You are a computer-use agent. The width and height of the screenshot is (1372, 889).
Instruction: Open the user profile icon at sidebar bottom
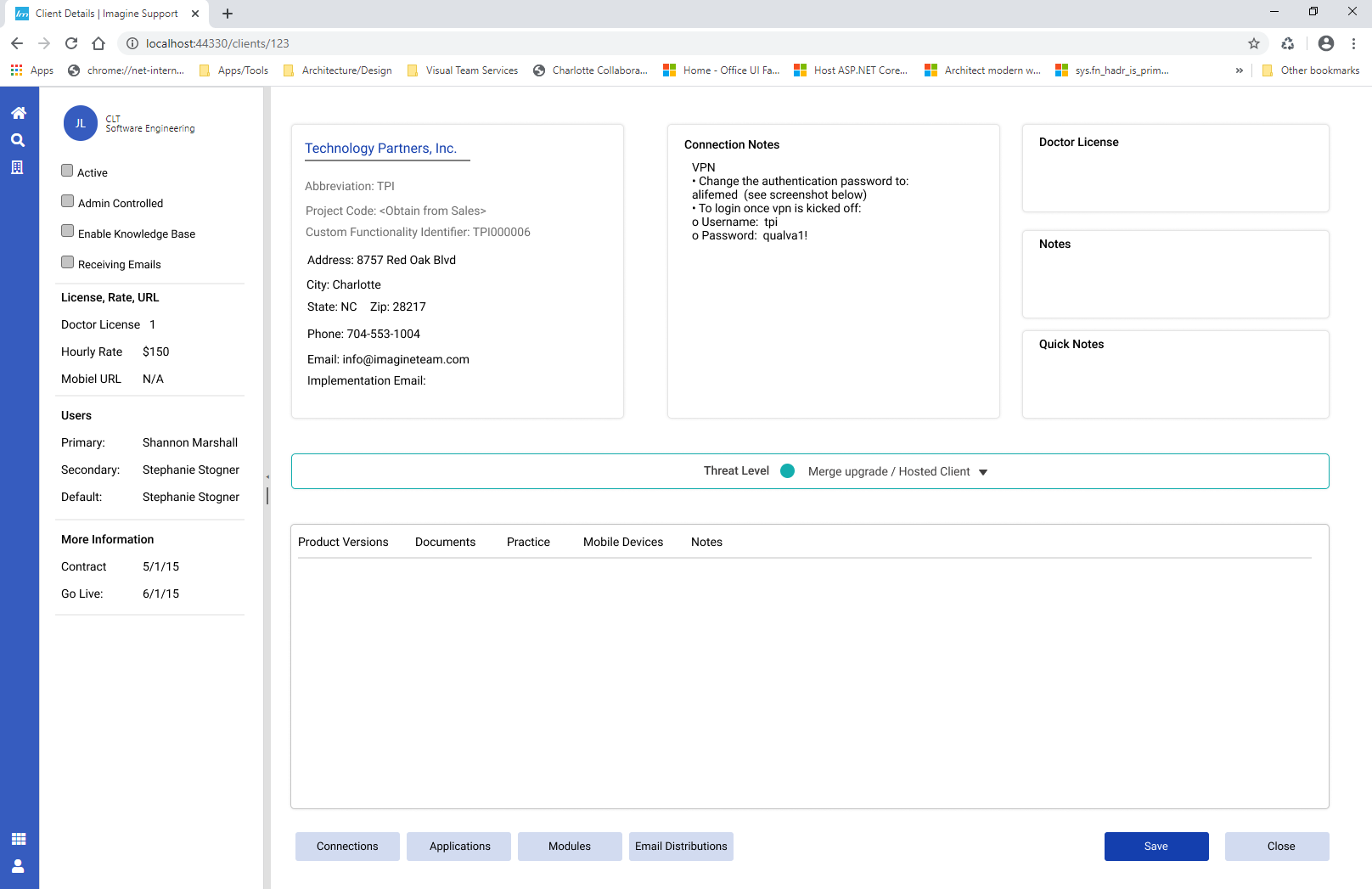coord(19,866)
